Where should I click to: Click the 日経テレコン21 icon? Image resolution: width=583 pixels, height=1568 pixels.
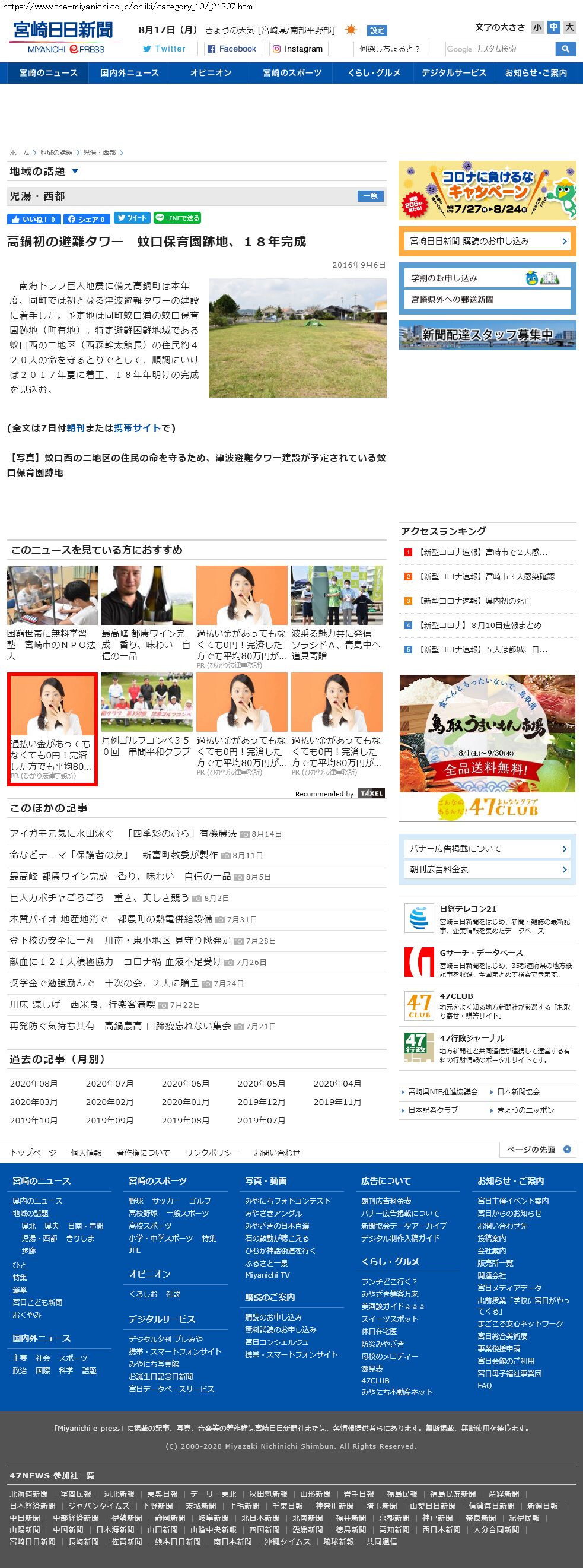[x=419, y=919]
